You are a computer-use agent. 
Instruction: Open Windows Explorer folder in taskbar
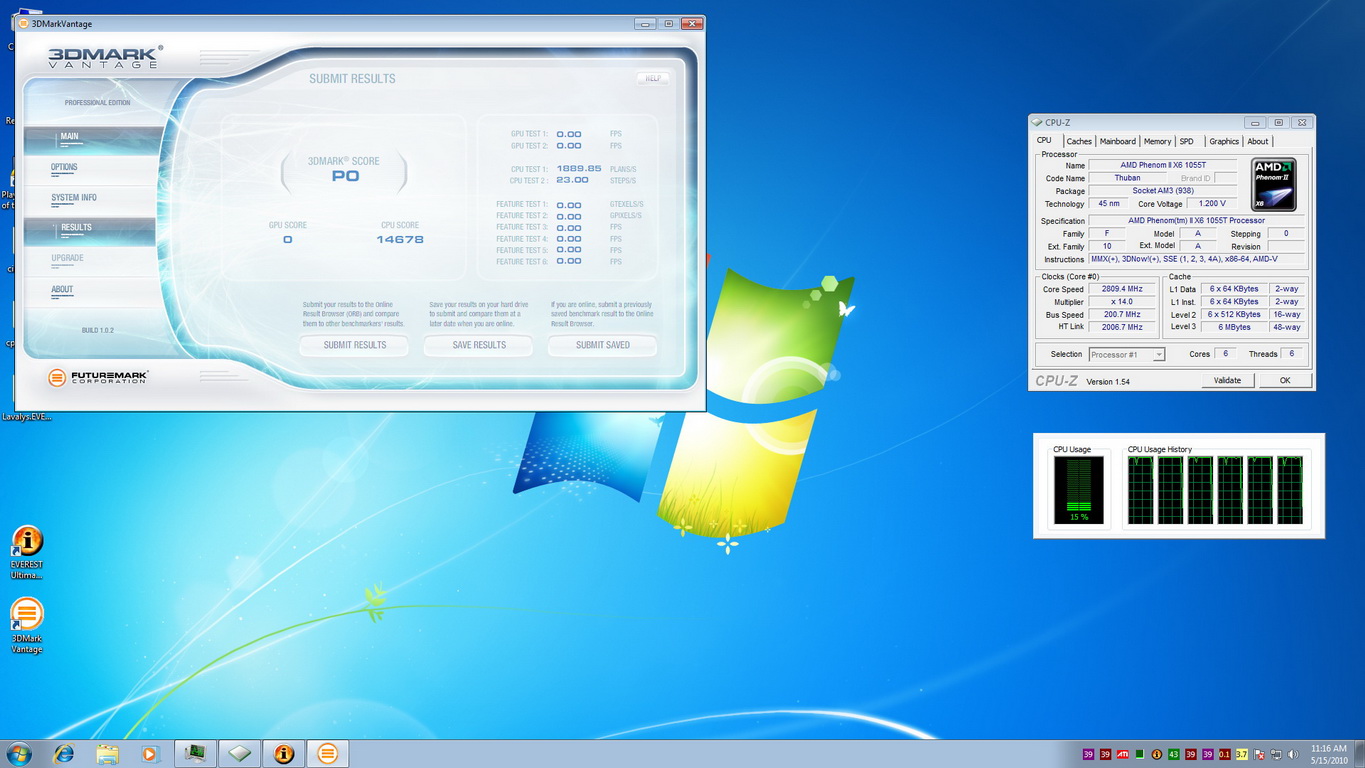(x=107, y=753)
